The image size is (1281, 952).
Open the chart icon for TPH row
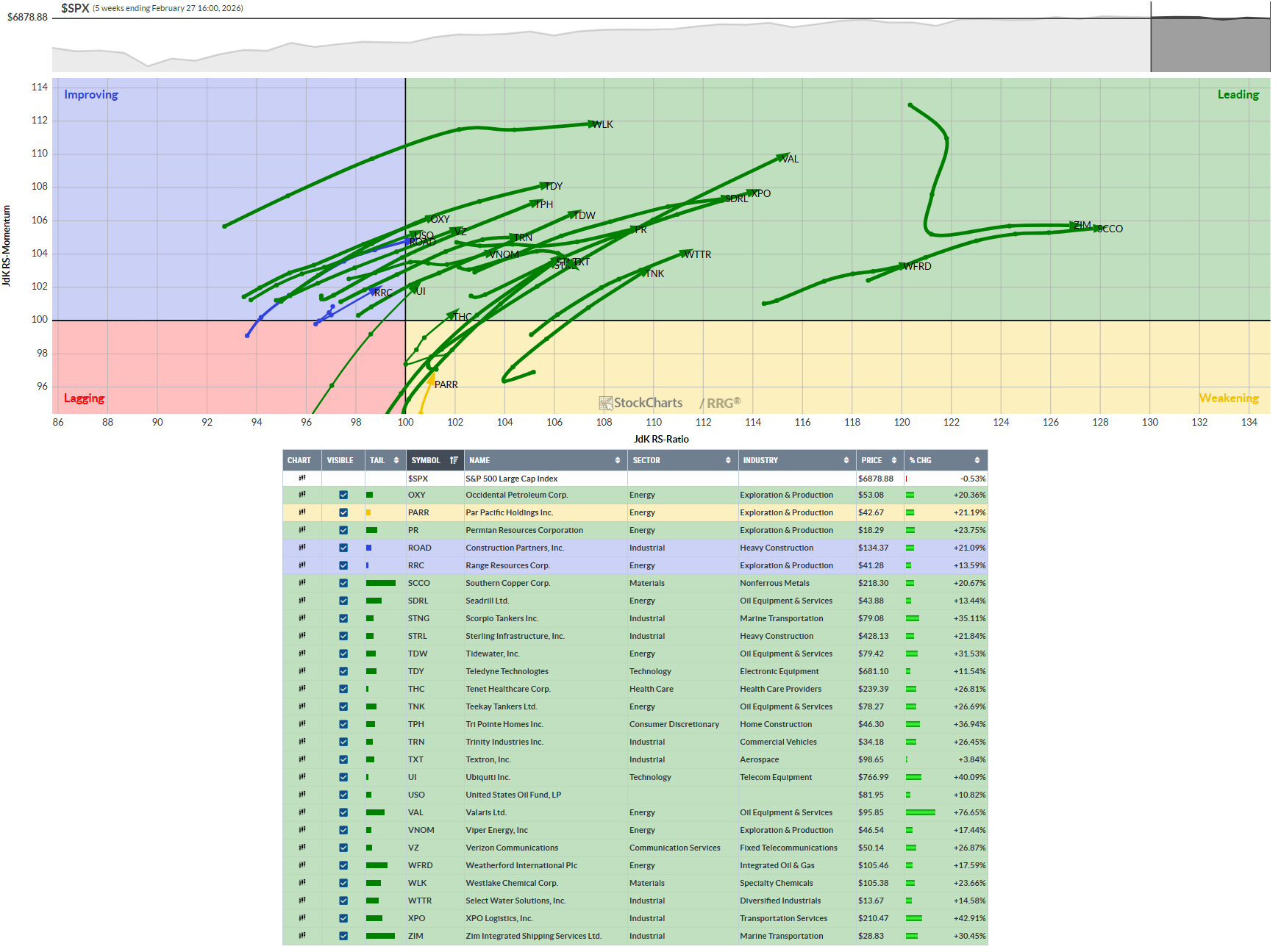click(302, 724)
